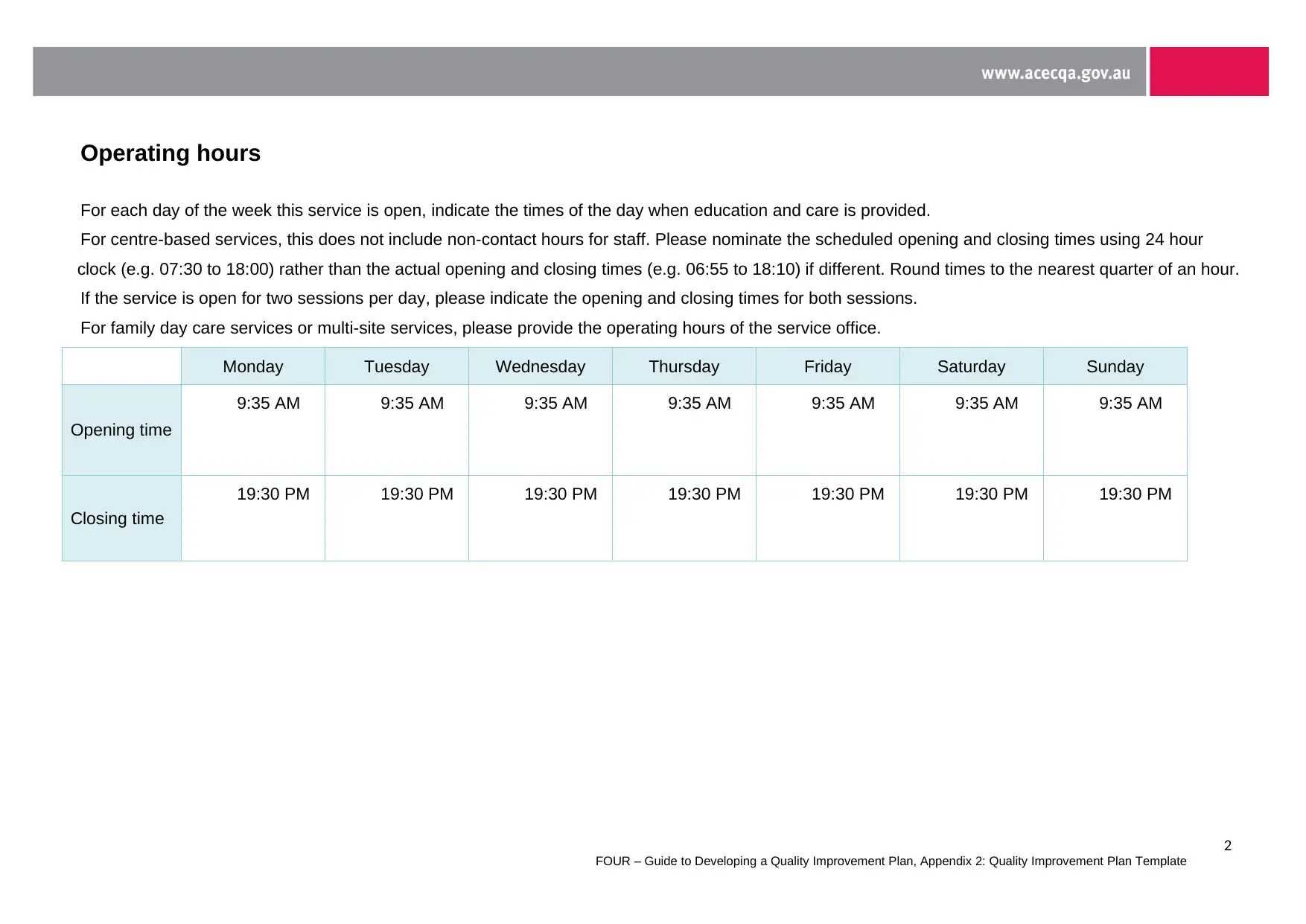
Task: Select the Operating hours heading
Action: (x=171, y=153)
